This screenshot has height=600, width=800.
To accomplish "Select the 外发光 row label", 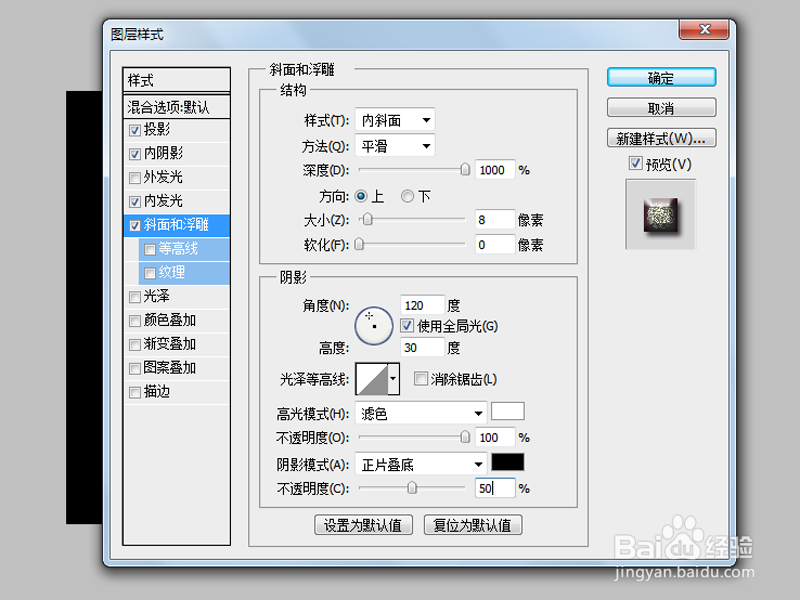I will tap(163, 177).
